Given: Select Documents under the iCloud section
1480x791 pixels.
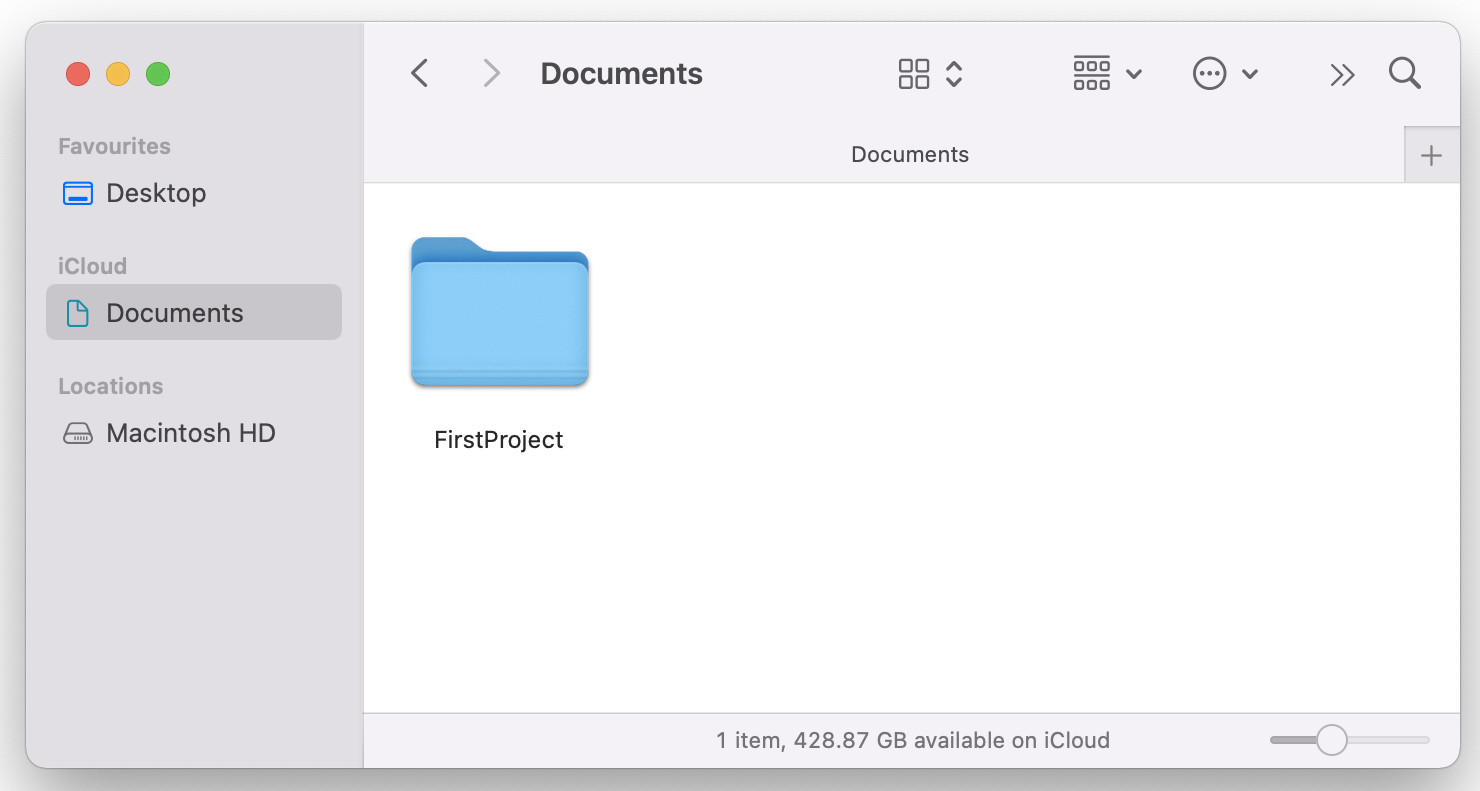Looking at the screenshot, I should click(x=174, y=312).
